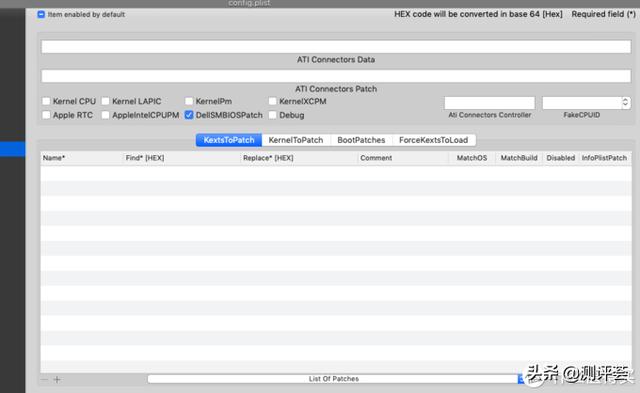Focus the Ati Connectors Controller field
The width and height of the screenshot is (640, 393).
click(x=489, y=103)
